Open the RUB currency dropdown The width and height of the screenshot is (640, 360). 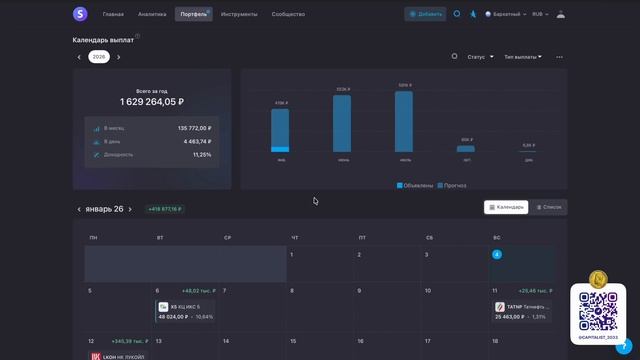click(x=540, y=14)
